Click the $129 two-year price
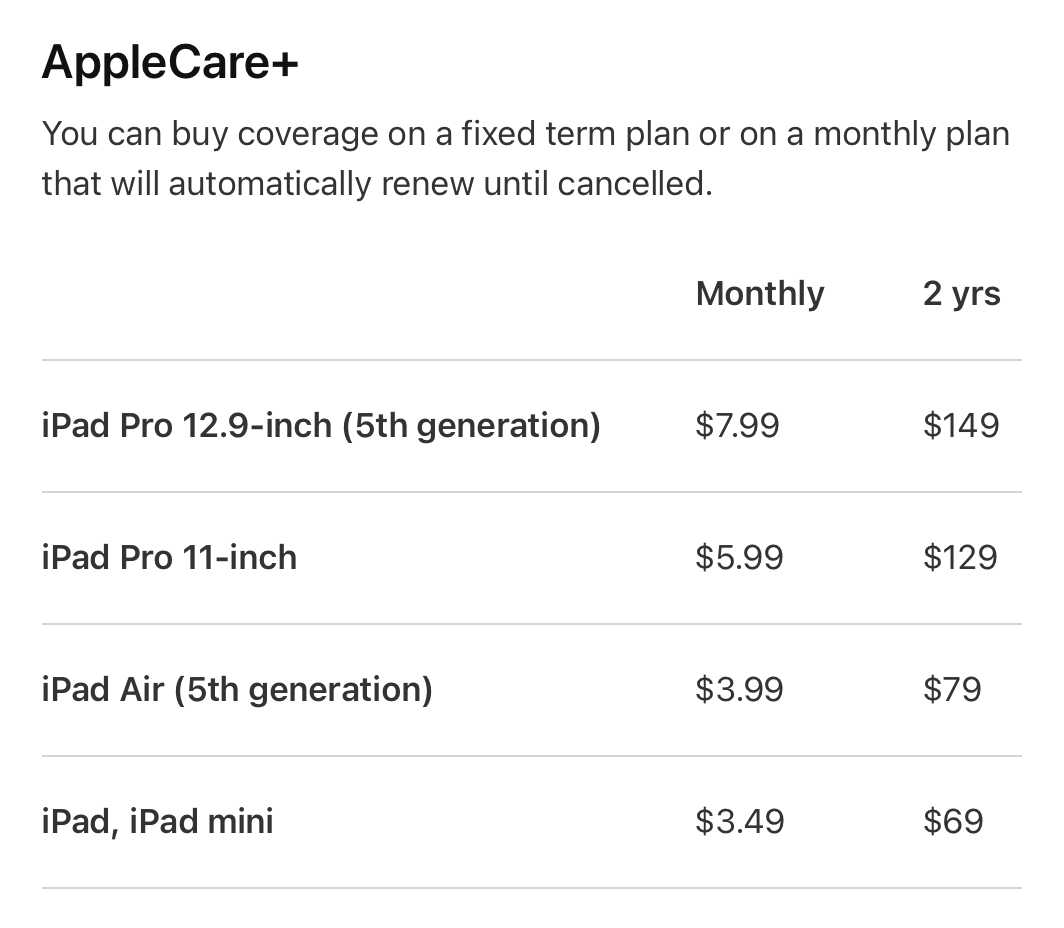 [x=960, y=557]
